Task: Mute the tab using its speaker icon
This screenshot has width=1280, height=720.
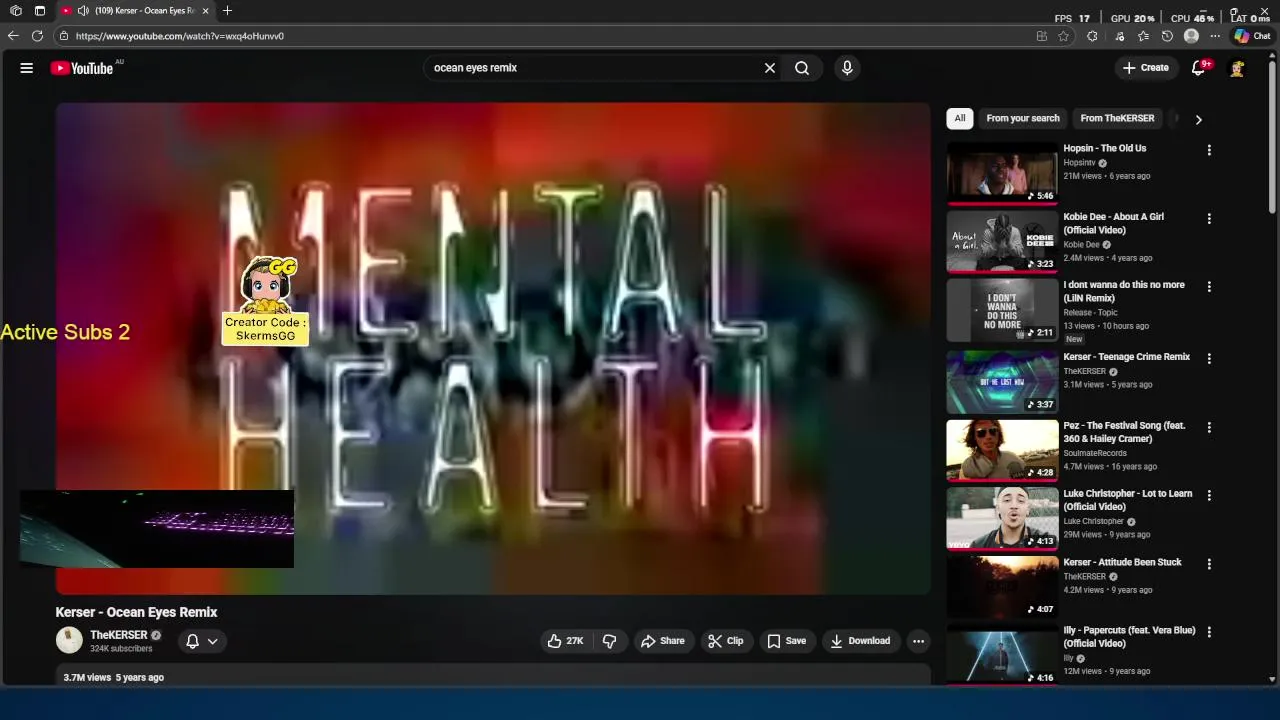Action: click(83, 11)
